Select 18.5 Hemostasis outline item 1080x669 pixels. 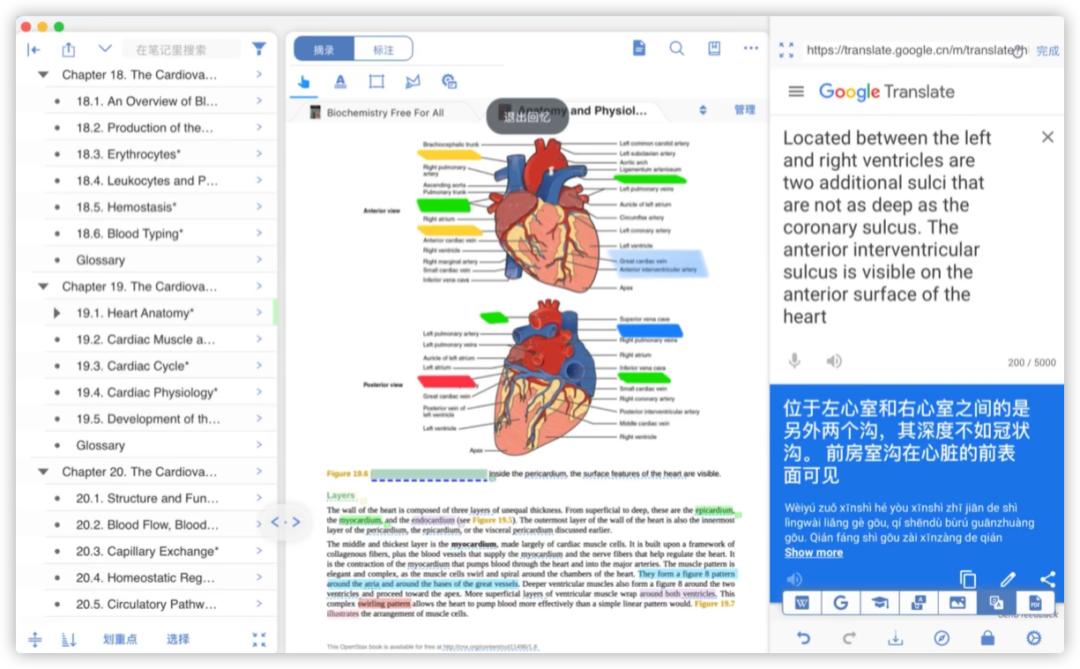(x=127, y=207)
